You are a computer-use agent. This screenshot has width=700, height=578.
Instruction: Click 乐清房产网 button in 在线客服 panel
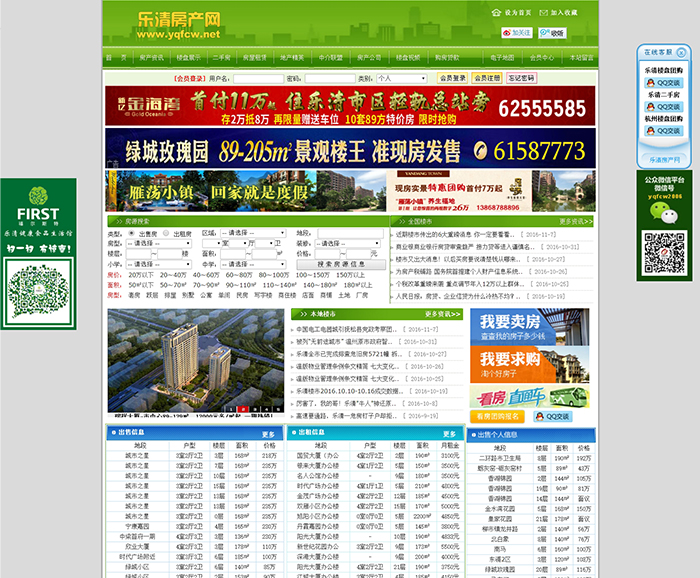664,159
